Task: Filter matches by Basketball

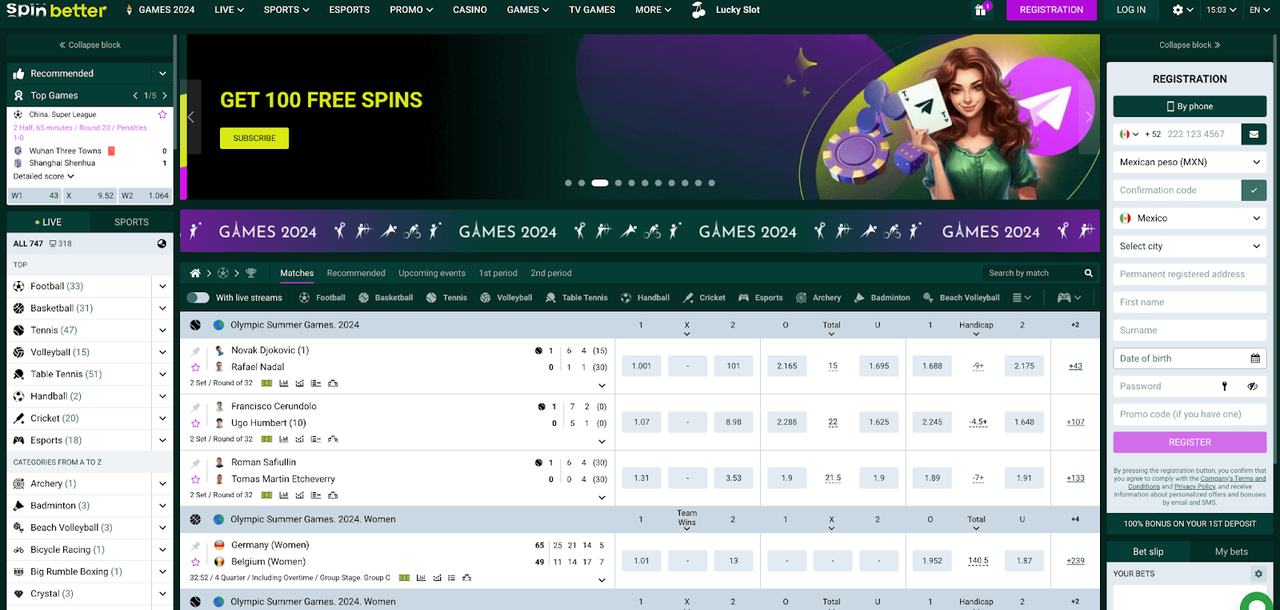Action: (386, 298)
